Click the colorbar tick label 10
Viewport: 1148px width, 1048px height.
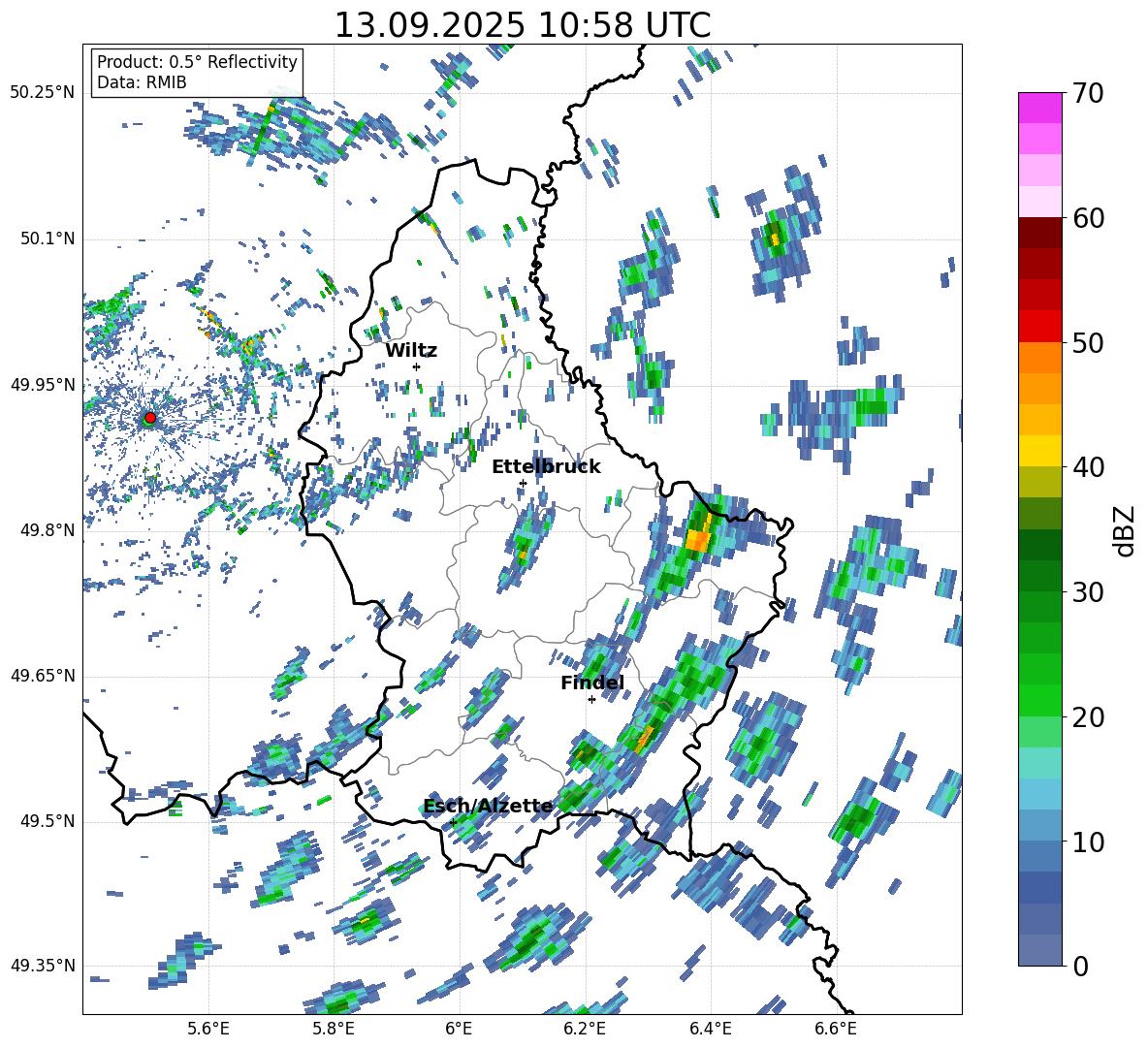tap(1088, 842)
